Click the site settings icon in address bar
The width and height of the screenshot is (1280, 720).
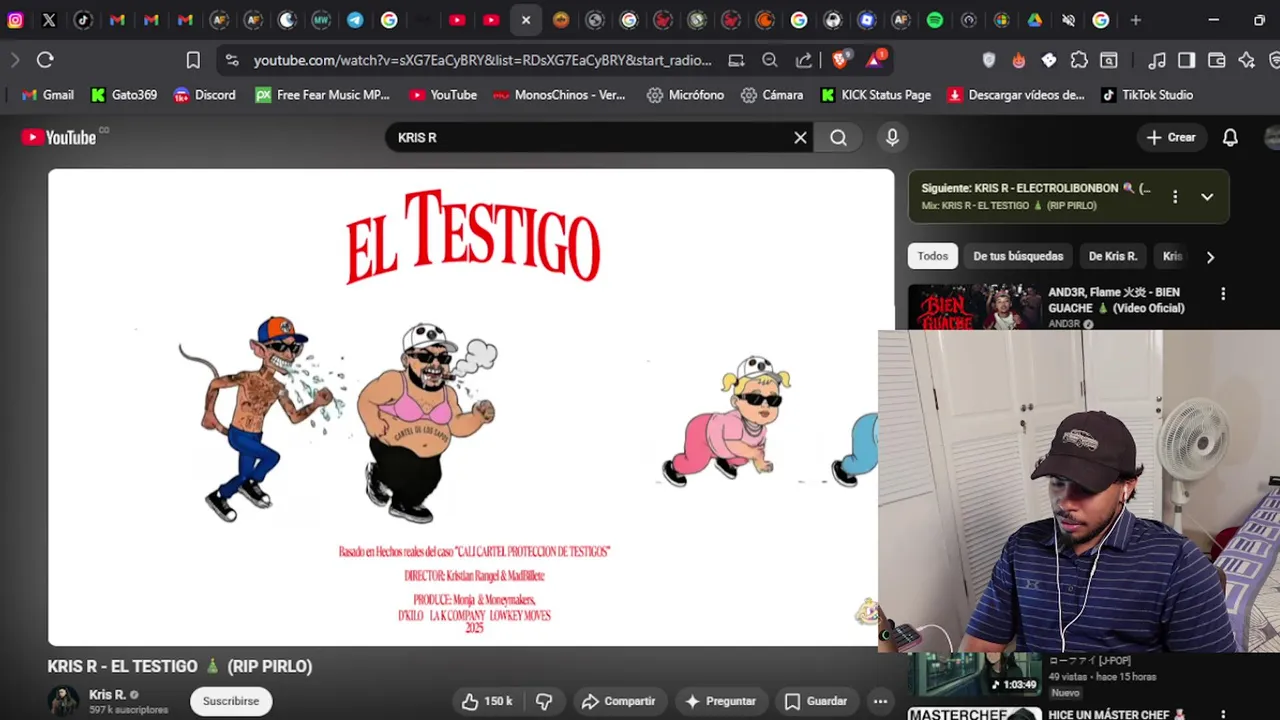click(232, 60)
